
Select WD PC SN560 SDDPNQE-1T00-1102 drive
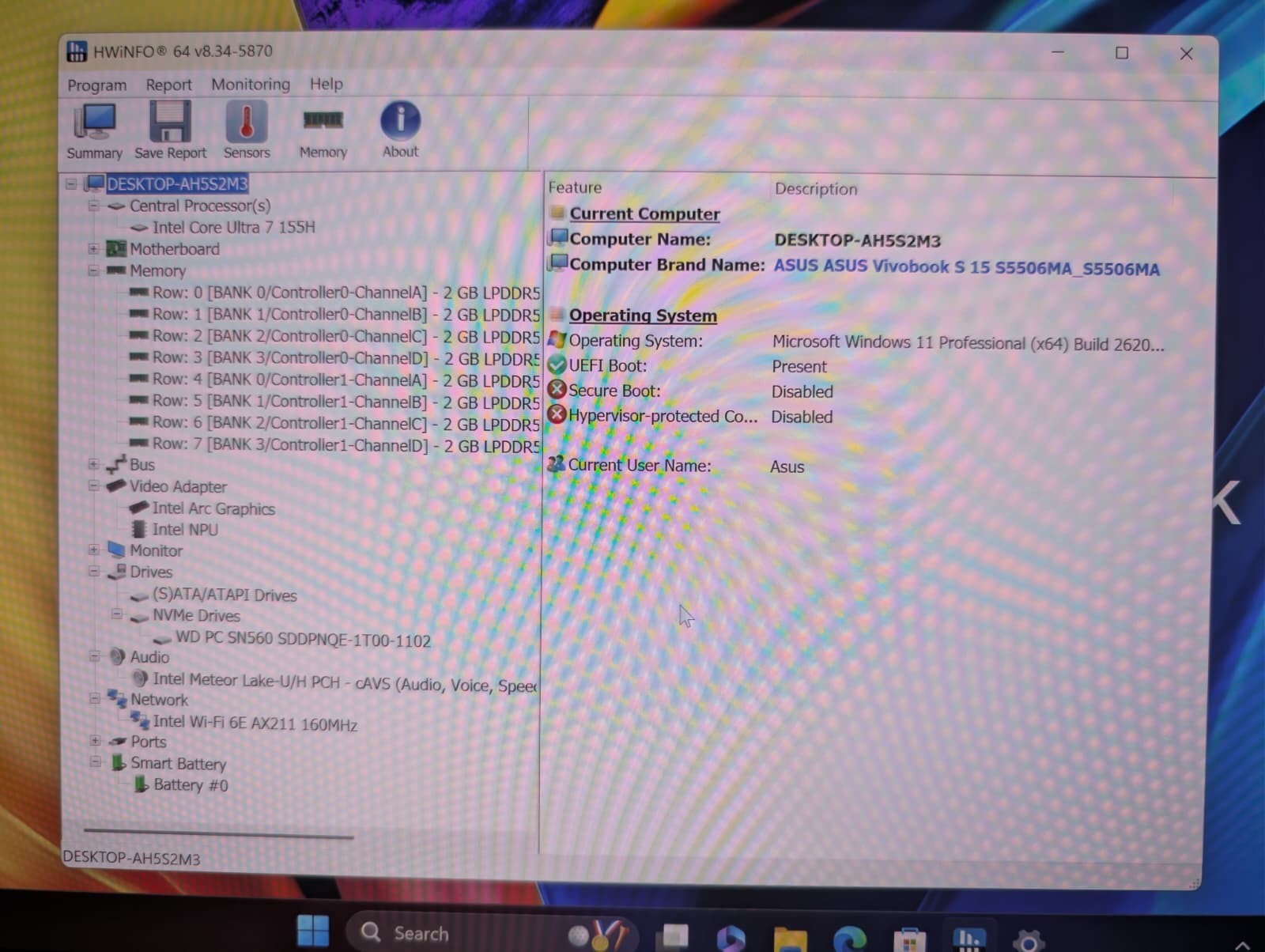303,640
